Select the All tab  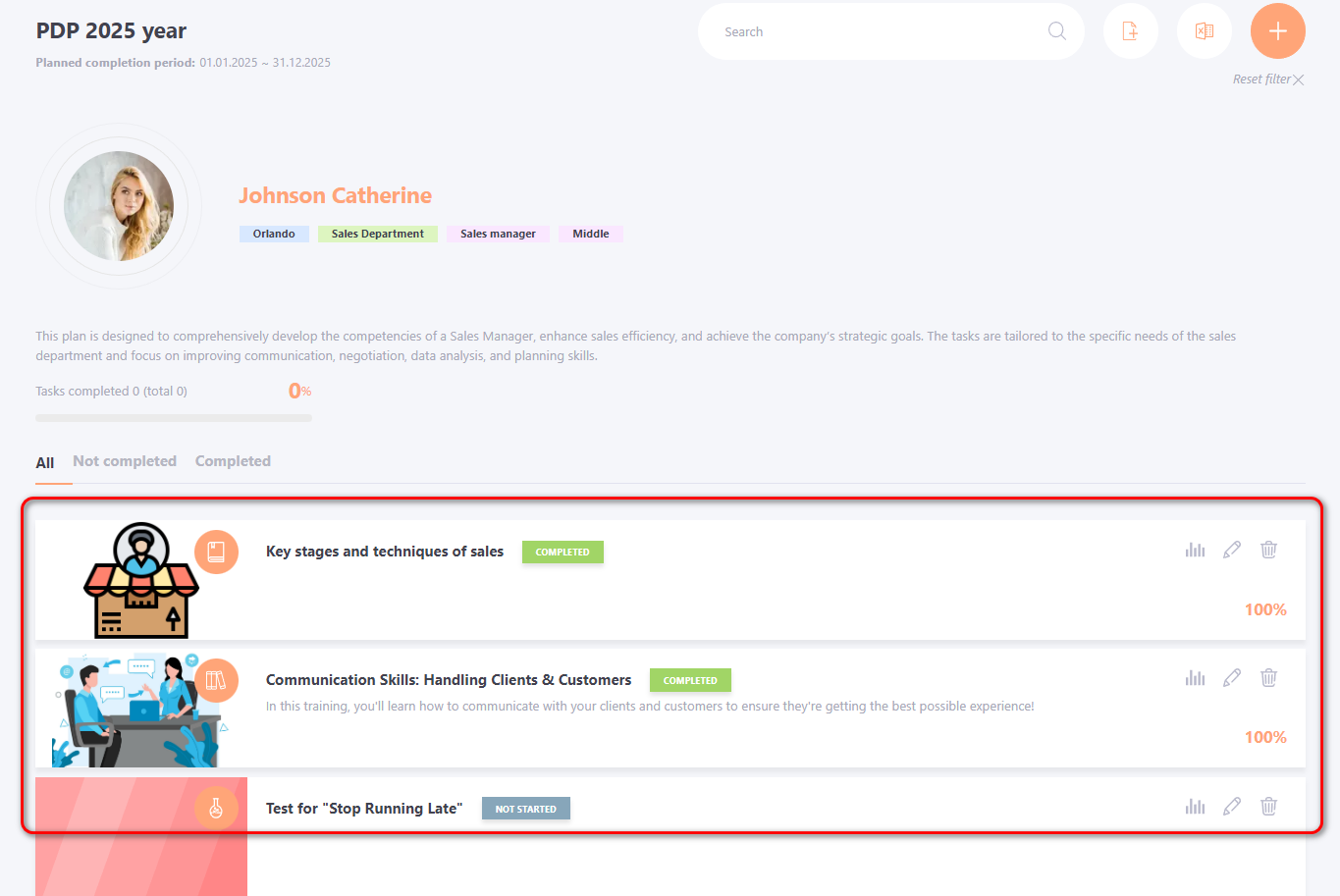click(x=45, y=462)
